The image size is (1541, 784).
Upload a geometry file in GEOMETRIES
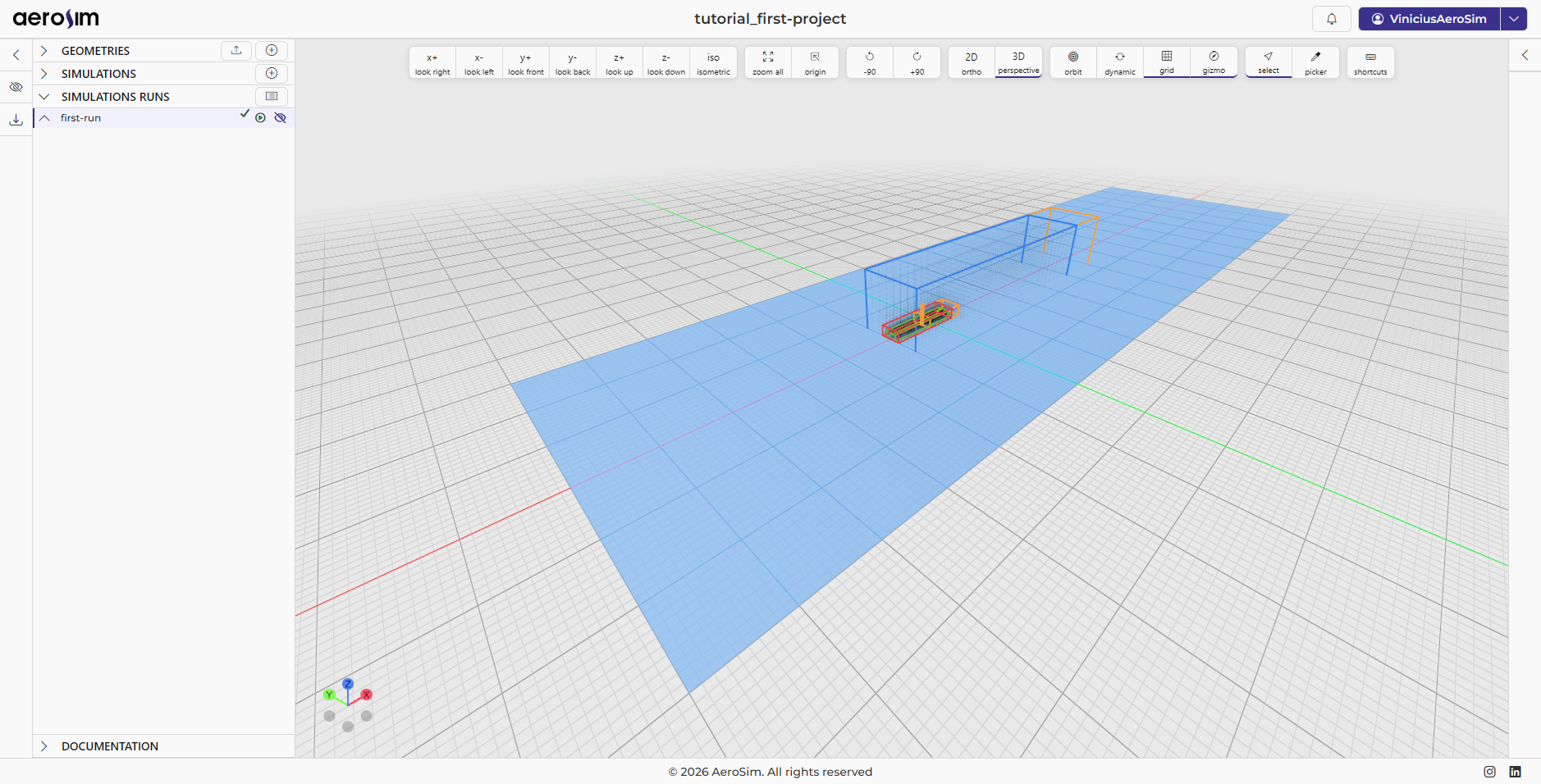(x=236, y=50)
